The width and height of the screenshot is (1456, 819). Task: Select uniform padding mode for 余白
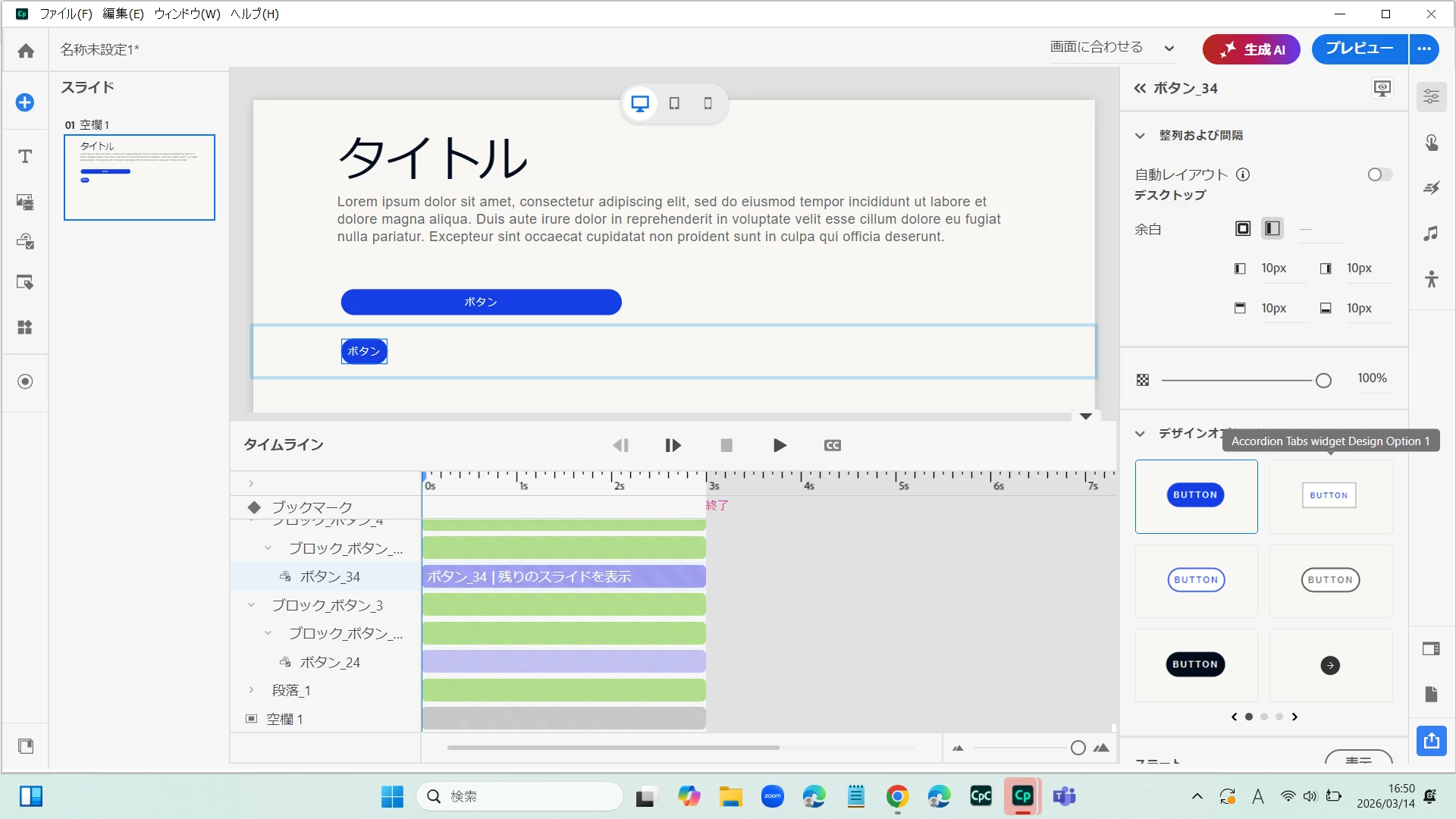pyautogui.click(x=1243, y=228)
